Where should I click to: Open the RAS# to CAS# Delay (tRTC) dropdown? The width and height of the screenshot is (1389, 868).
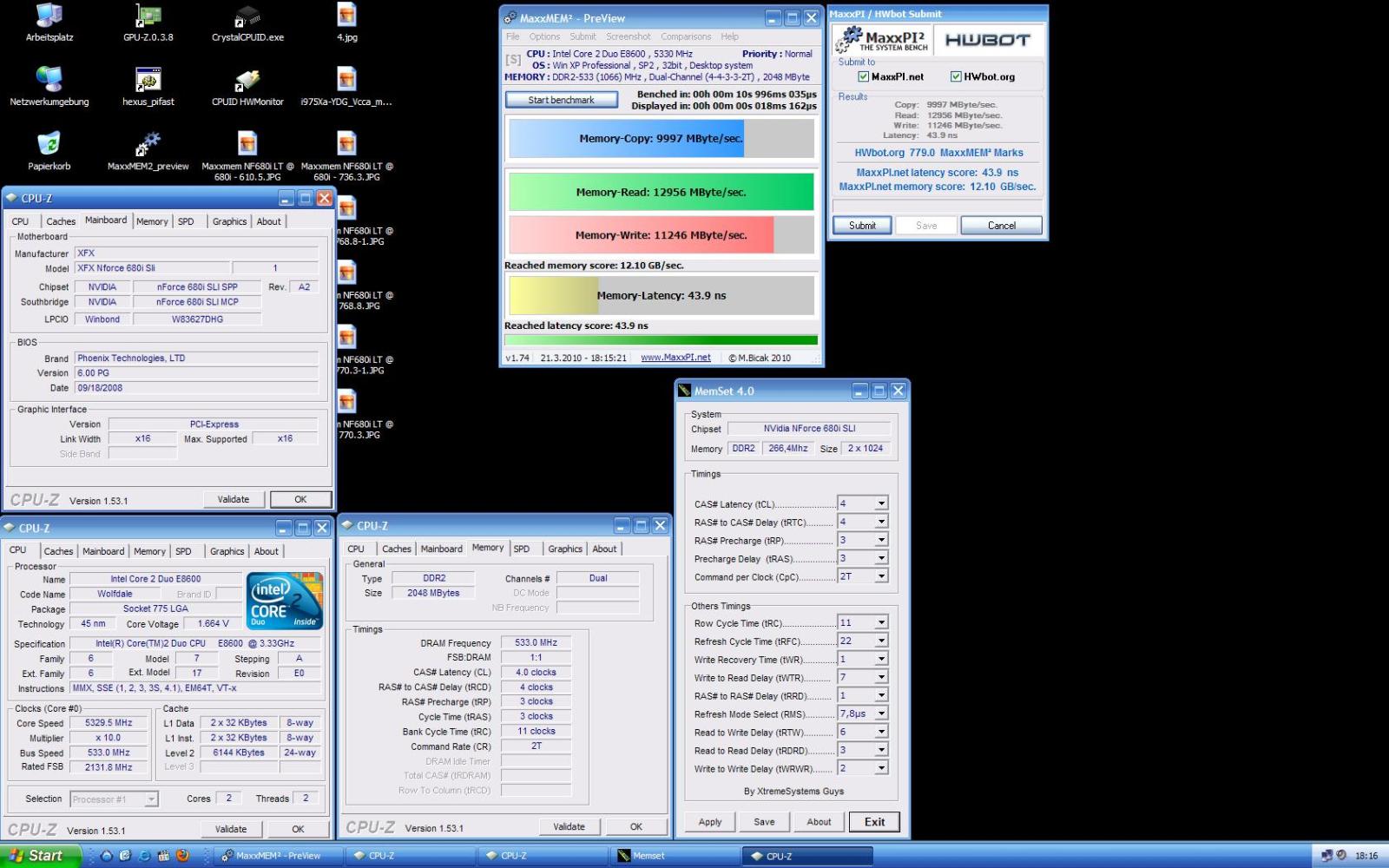pos(881,522)
